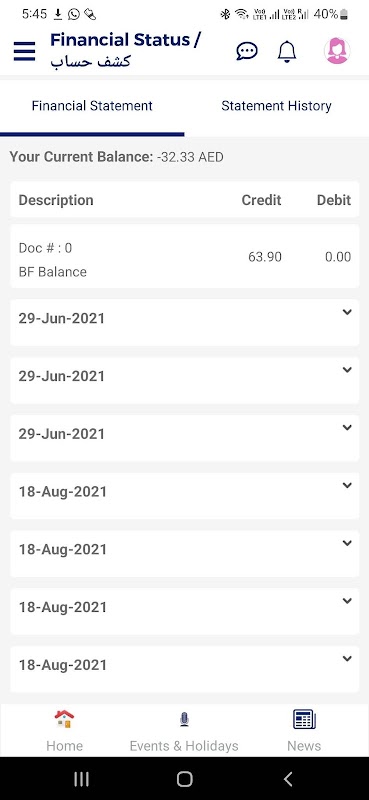Open Events & Holidays microphone icon

coord(184,719)
